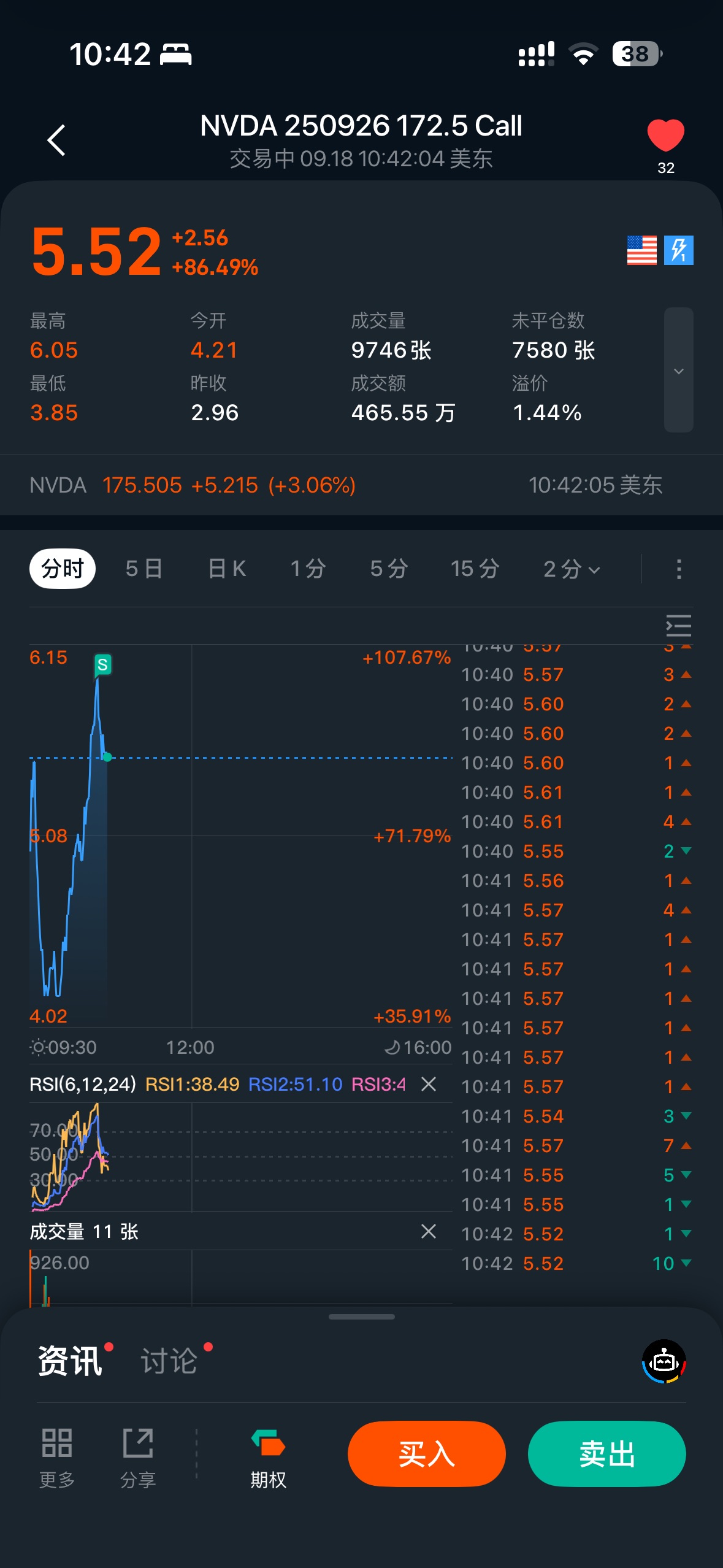Viewport: 723px width, 1568px height.
Task: Tap the US flag market icon
Action: pos(641,250)
